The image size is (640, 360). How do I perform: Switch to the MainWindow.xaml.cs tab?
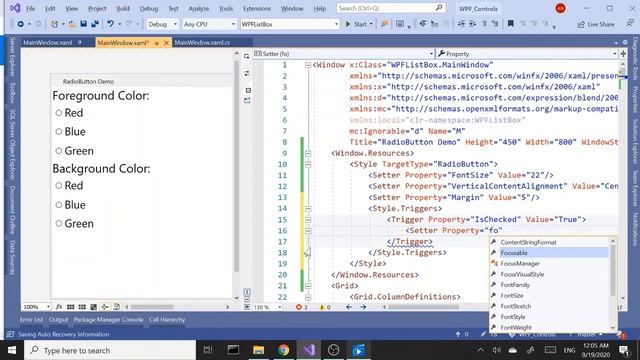pos(202,42)
